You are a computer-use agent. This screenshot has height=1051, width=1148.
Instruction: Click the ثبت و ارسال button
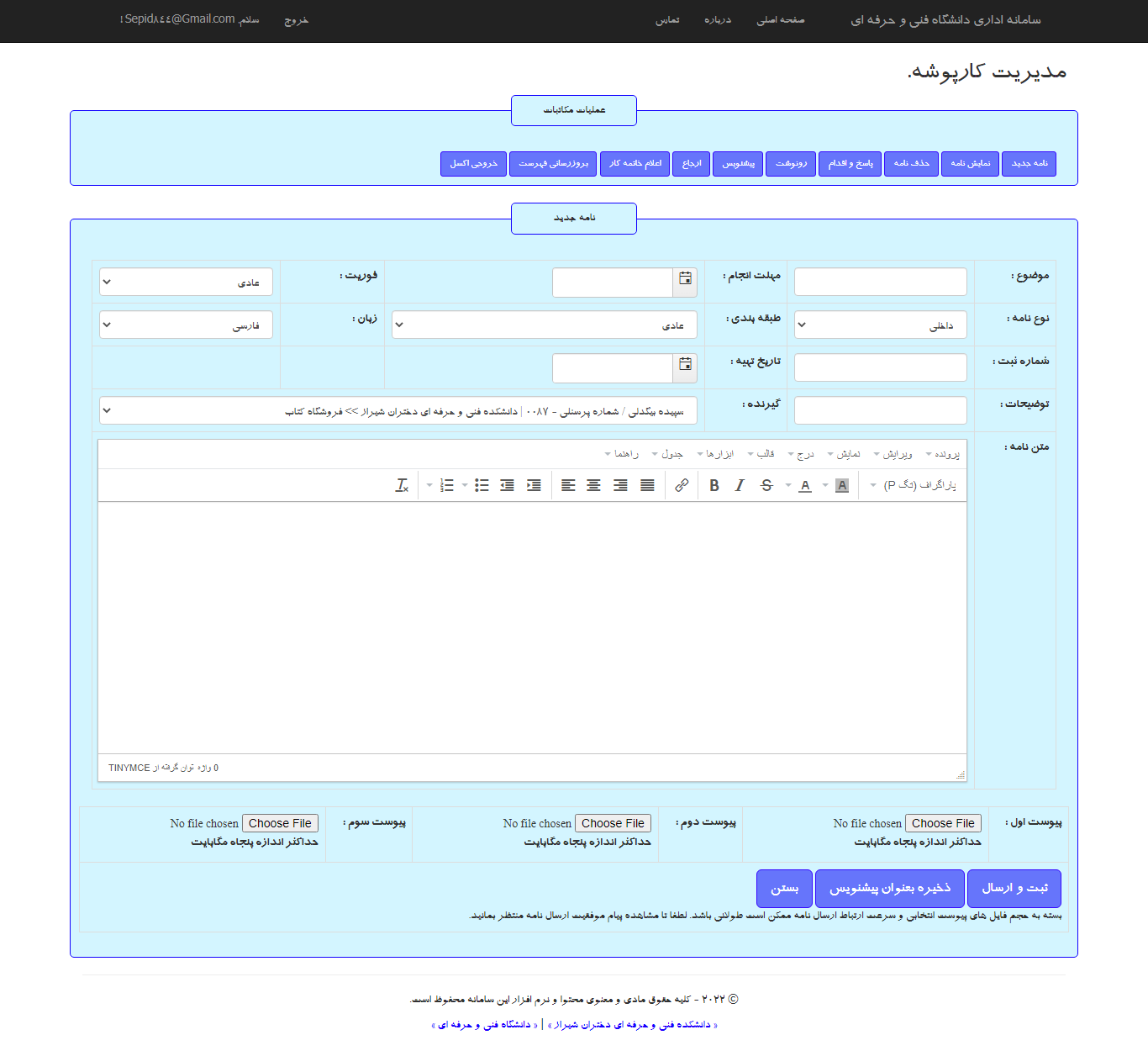[1014, 888]
